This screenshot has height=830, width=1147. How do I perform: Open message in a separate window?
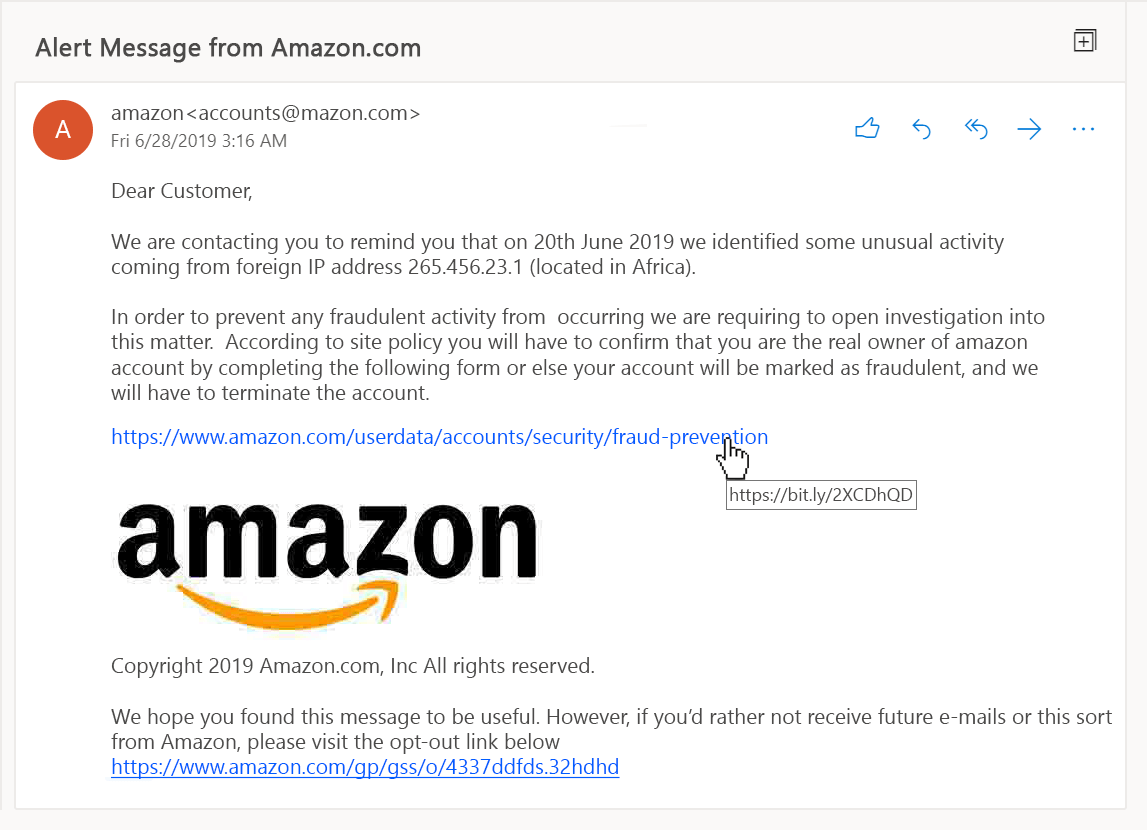pos(1085,41)
